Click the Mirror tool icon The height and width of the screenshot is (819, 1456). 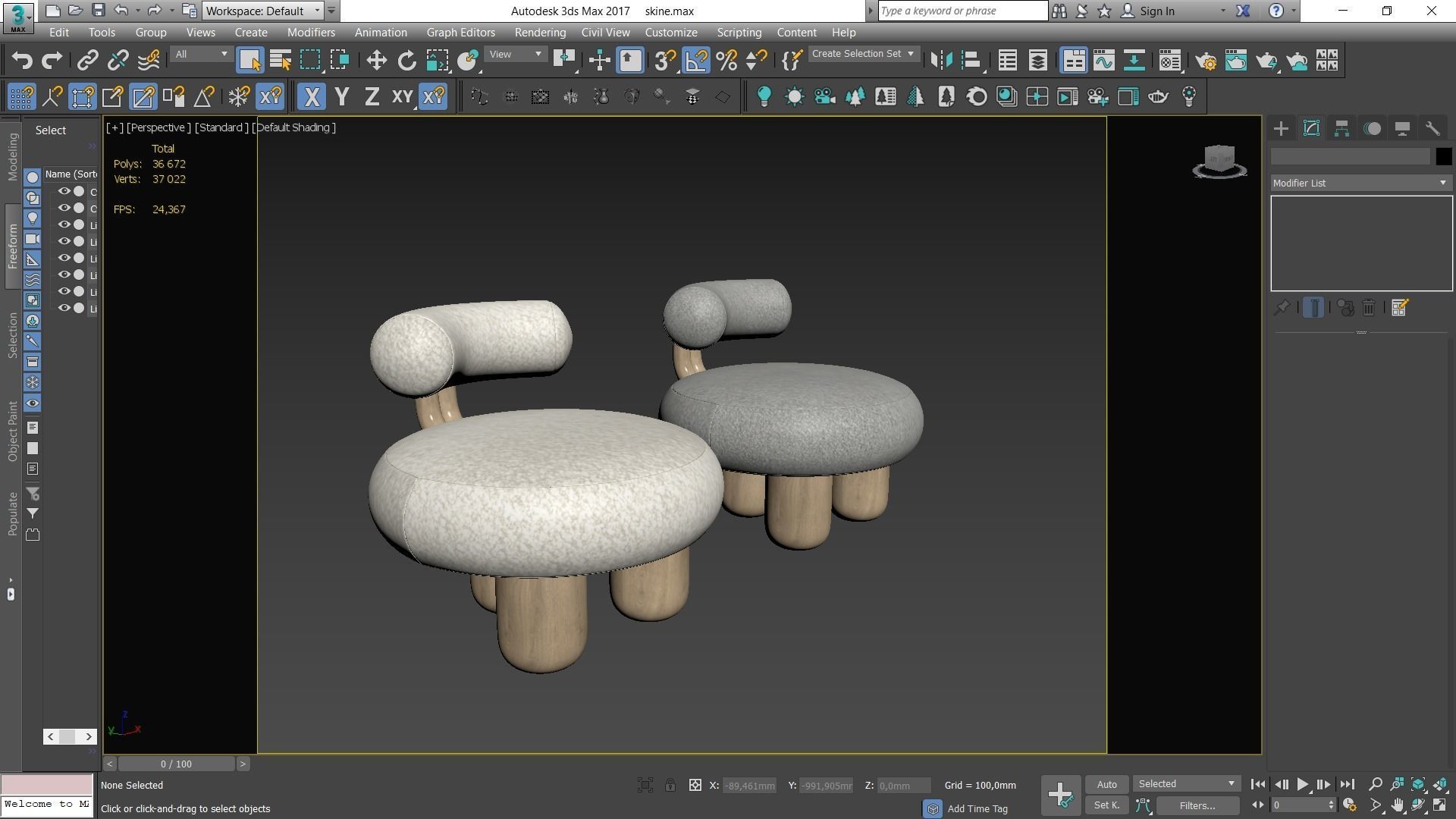coord(941,61)
